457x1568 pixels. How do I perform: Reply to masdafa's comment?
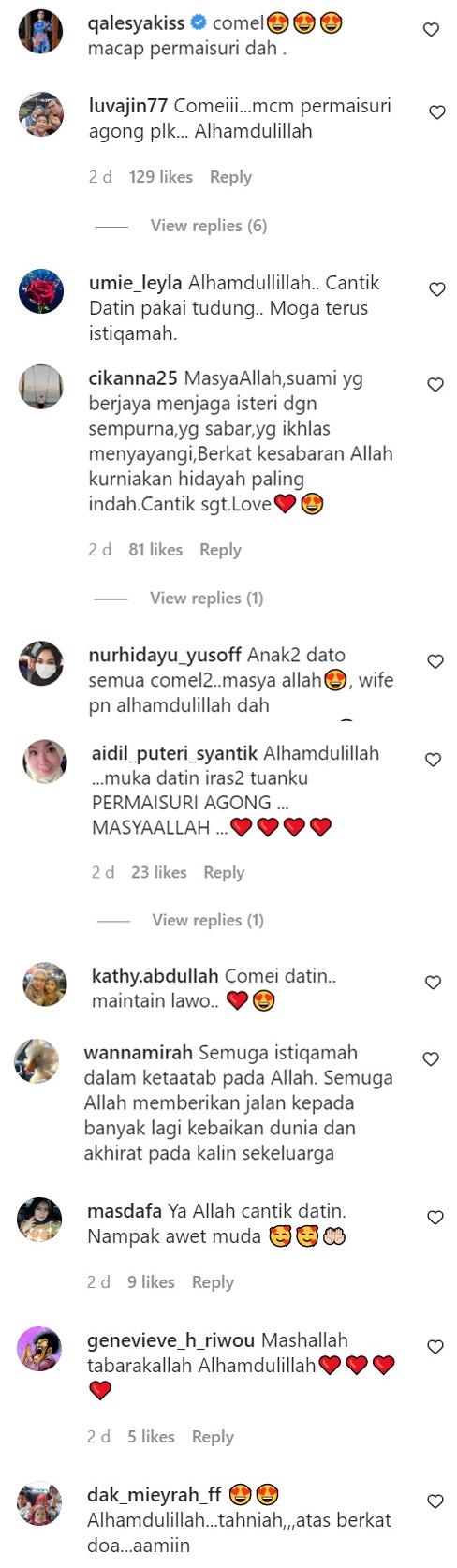tap(213, 1282)
